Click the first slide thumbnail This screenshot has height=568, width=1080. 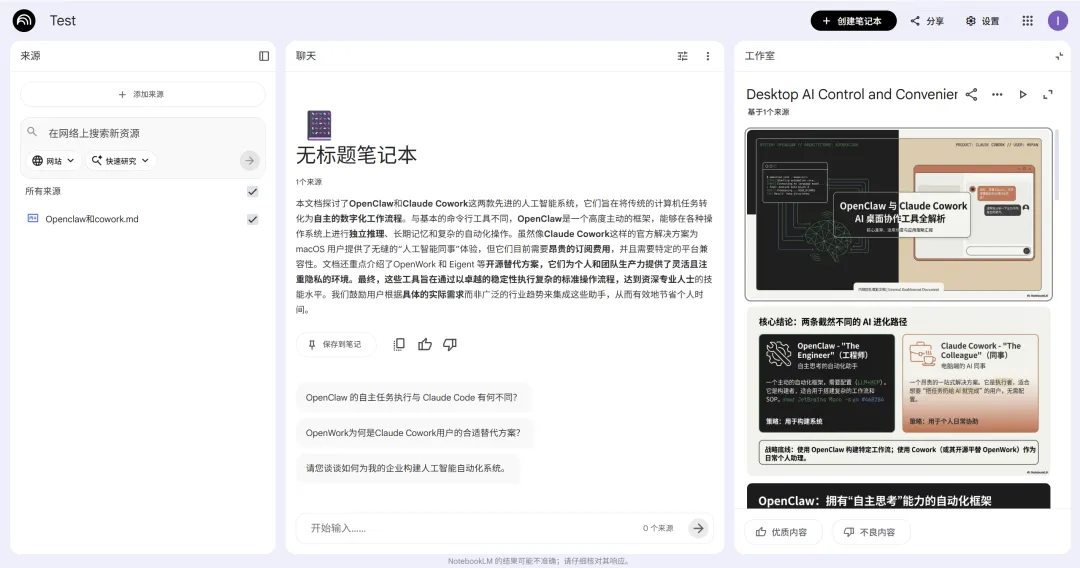898,214
